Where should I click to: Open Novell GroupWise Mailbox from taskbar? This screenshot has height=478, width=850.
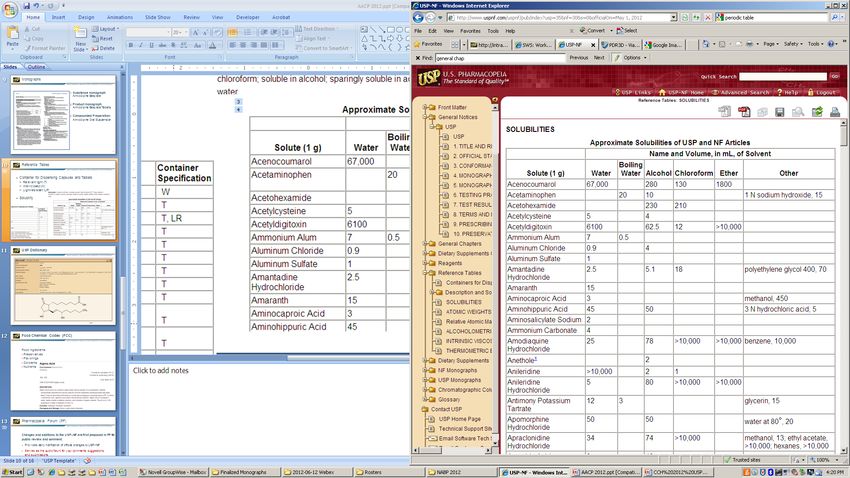pyautogui.click(x=172, y=472)
